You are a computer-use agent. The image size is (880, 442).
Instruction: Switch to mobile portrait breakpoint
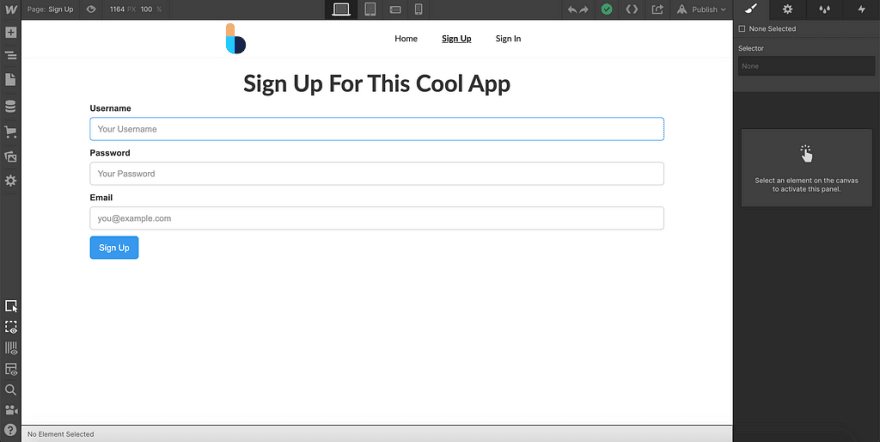418,10
